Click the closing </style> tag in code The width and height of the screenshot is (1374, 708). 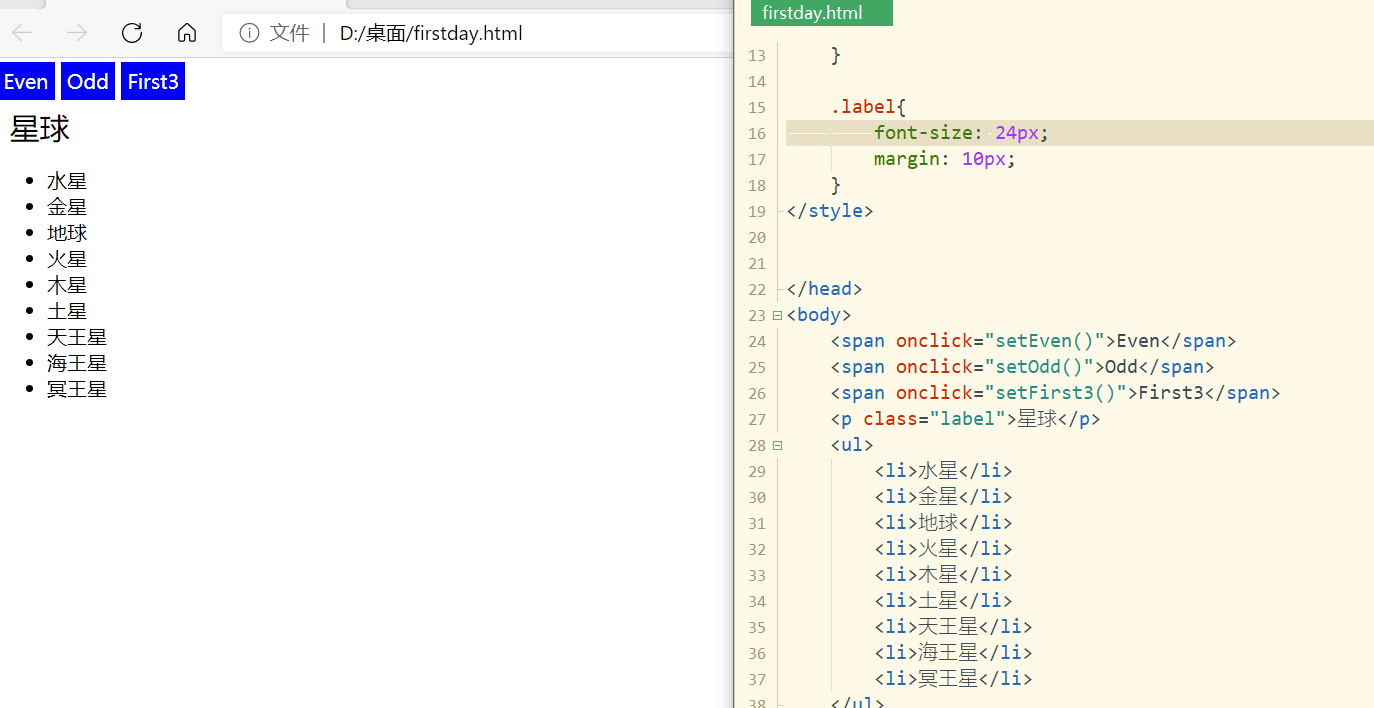(x=830, y=211)
